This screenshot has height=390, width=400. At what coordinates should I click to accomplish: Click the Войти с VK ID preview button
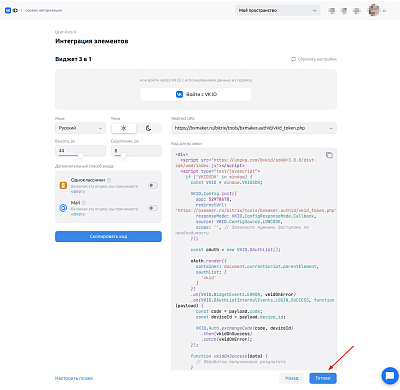tap(196, 94)
